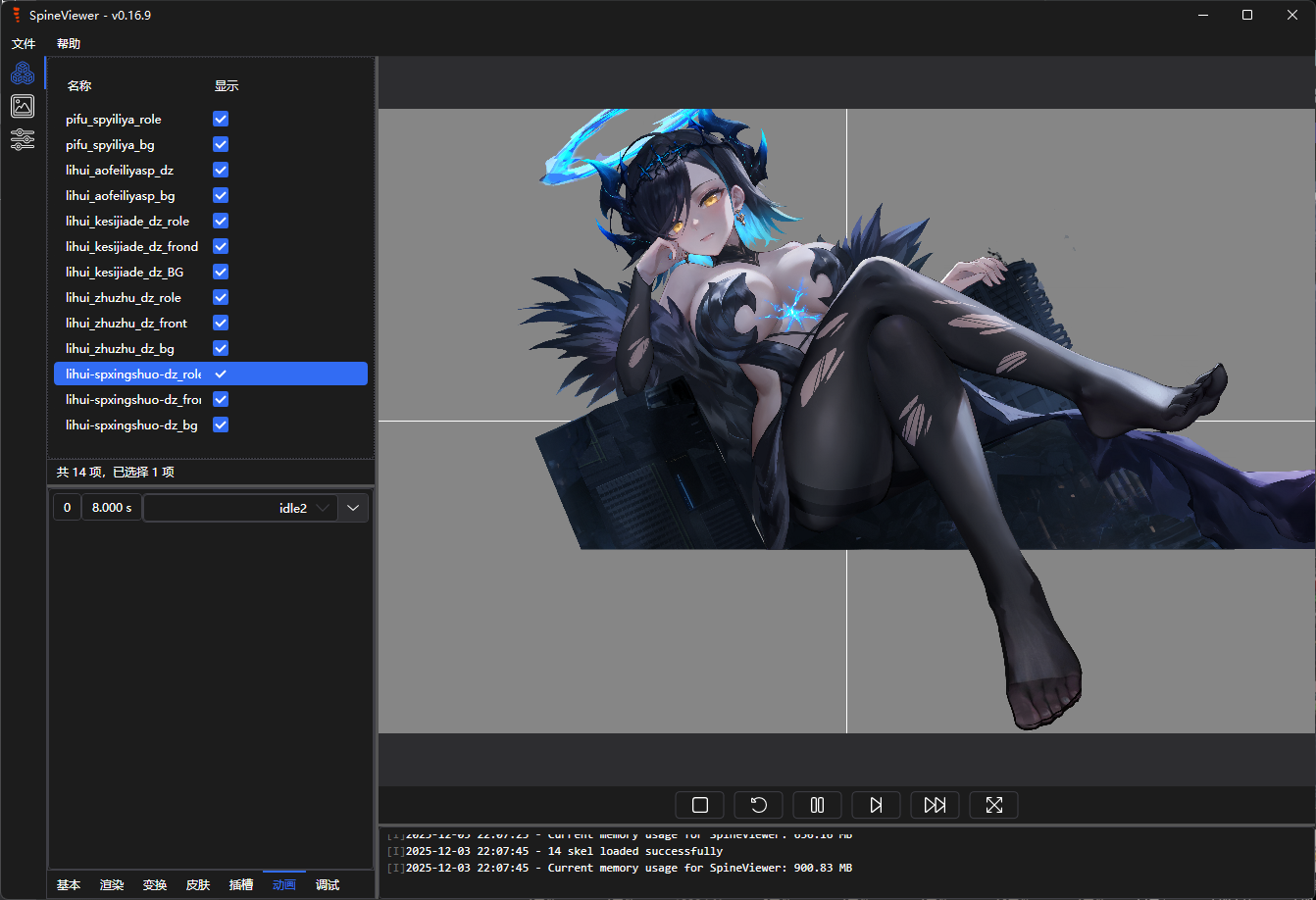Switch to the 调试 tab
The image size is (1316, 900).
[x=328, y=884]
